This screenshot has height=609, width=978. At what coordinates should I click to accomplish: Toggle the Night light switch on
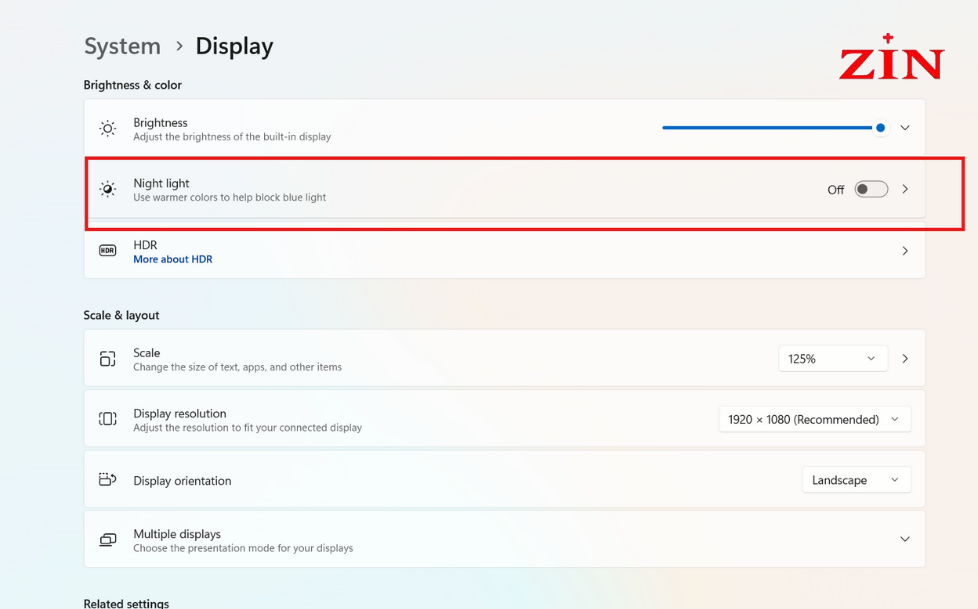point(871,189)
